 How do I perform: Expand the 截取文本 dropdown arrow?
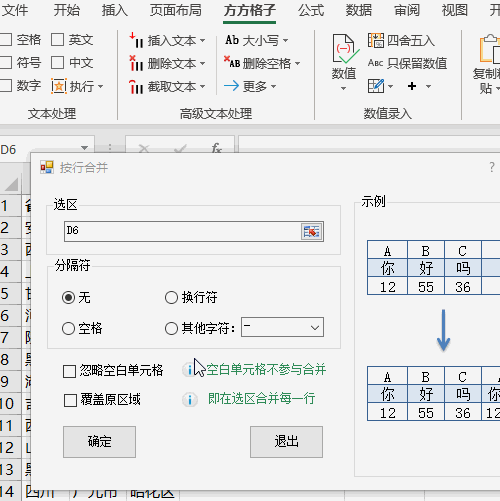(202, 87)
